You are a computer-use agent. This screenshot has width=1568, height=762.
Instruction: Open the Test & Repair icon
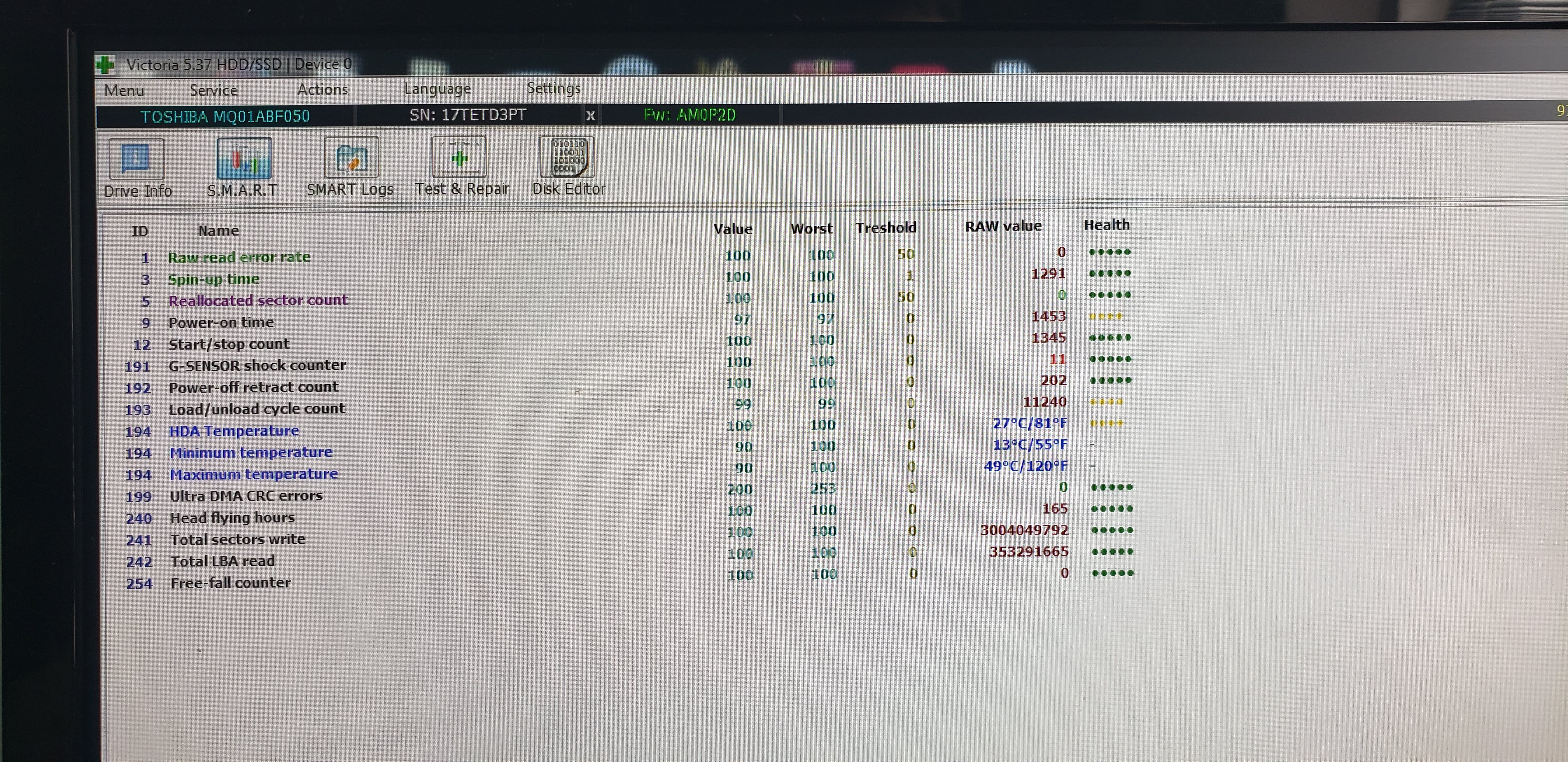(x=459, y=156)
